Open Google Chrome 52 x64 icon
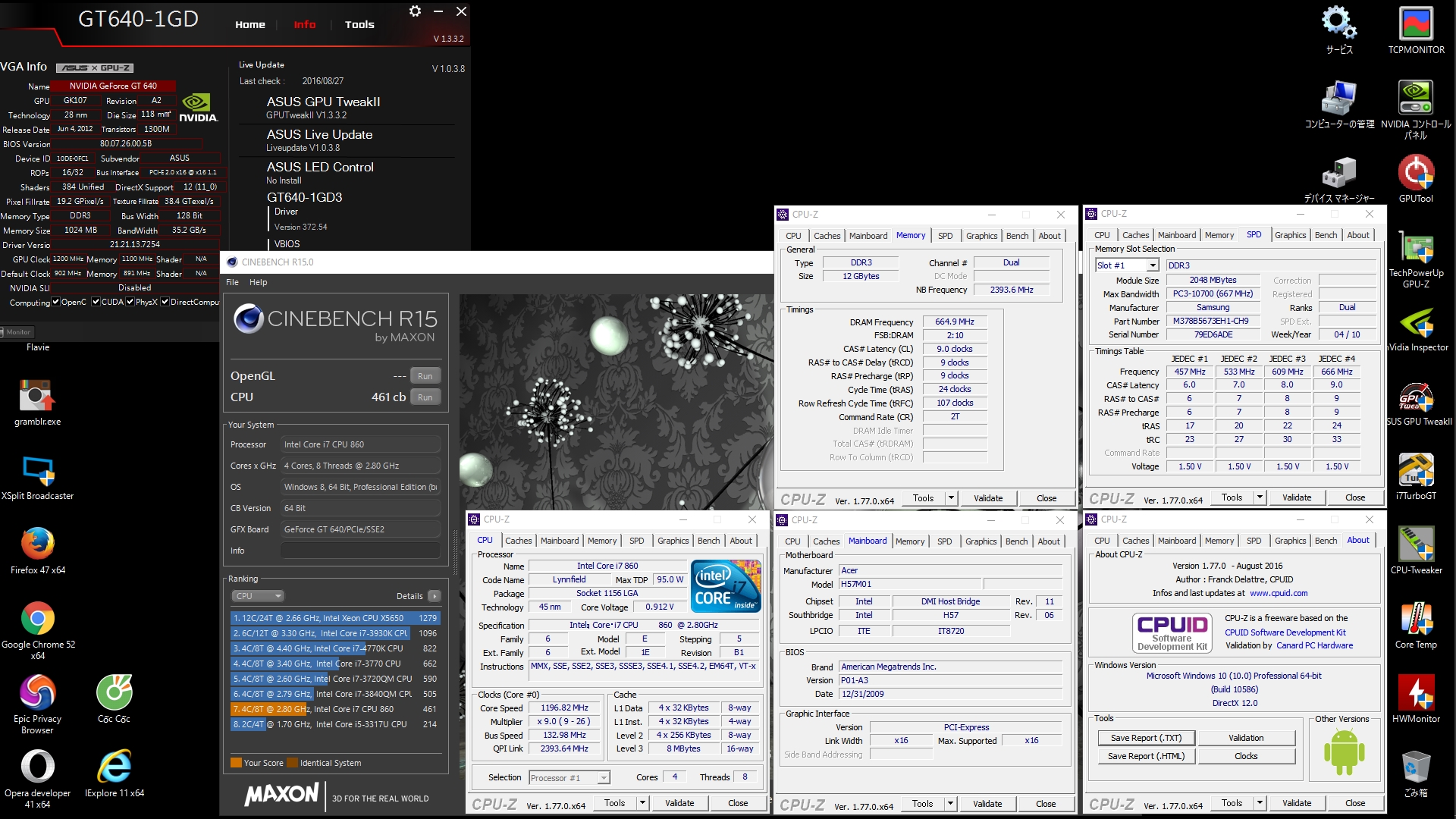 pyautogui.click(x=37, y=630)
